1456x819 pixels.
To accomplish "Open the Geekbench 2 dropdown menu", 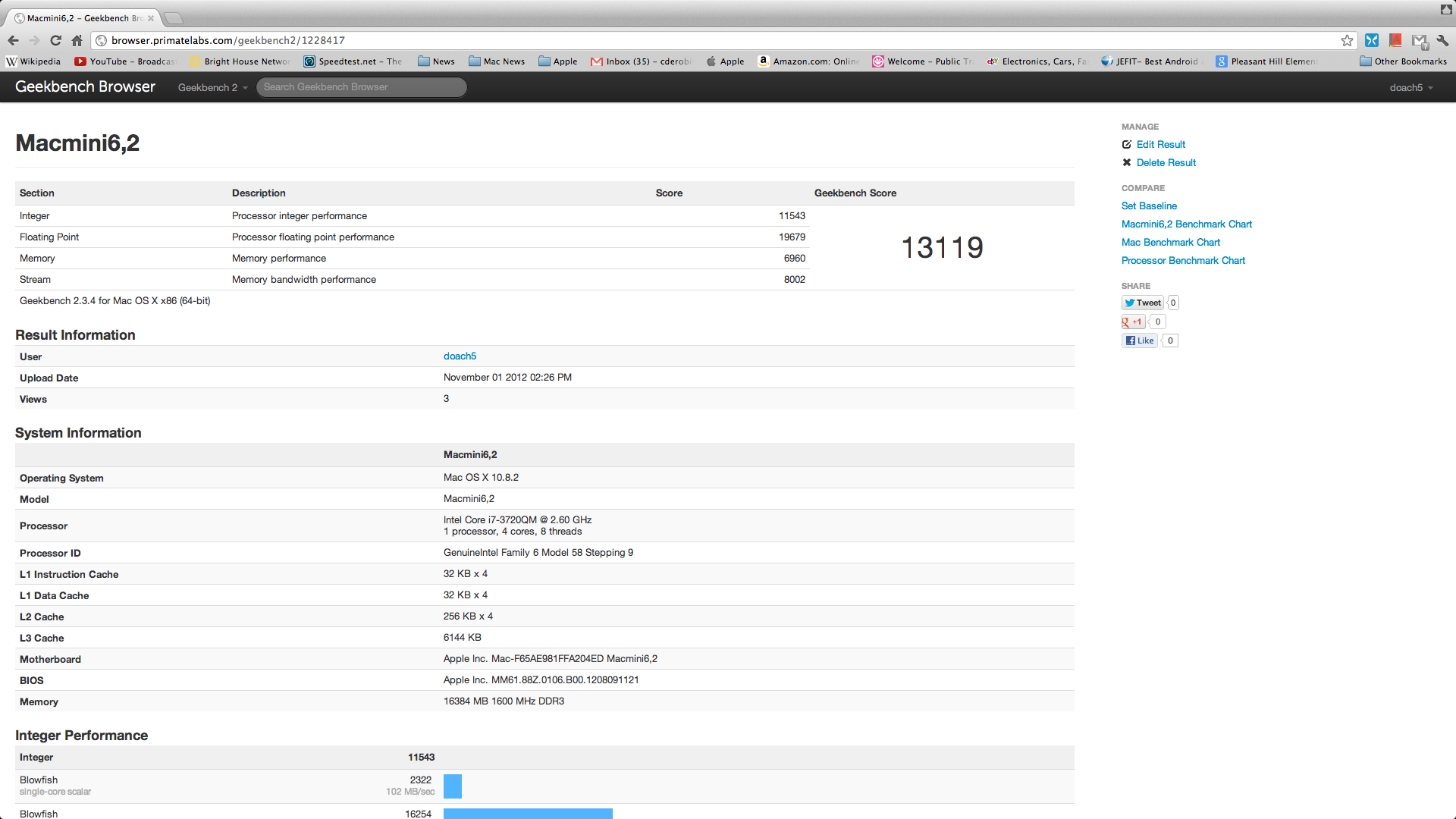I will point(212,87).
